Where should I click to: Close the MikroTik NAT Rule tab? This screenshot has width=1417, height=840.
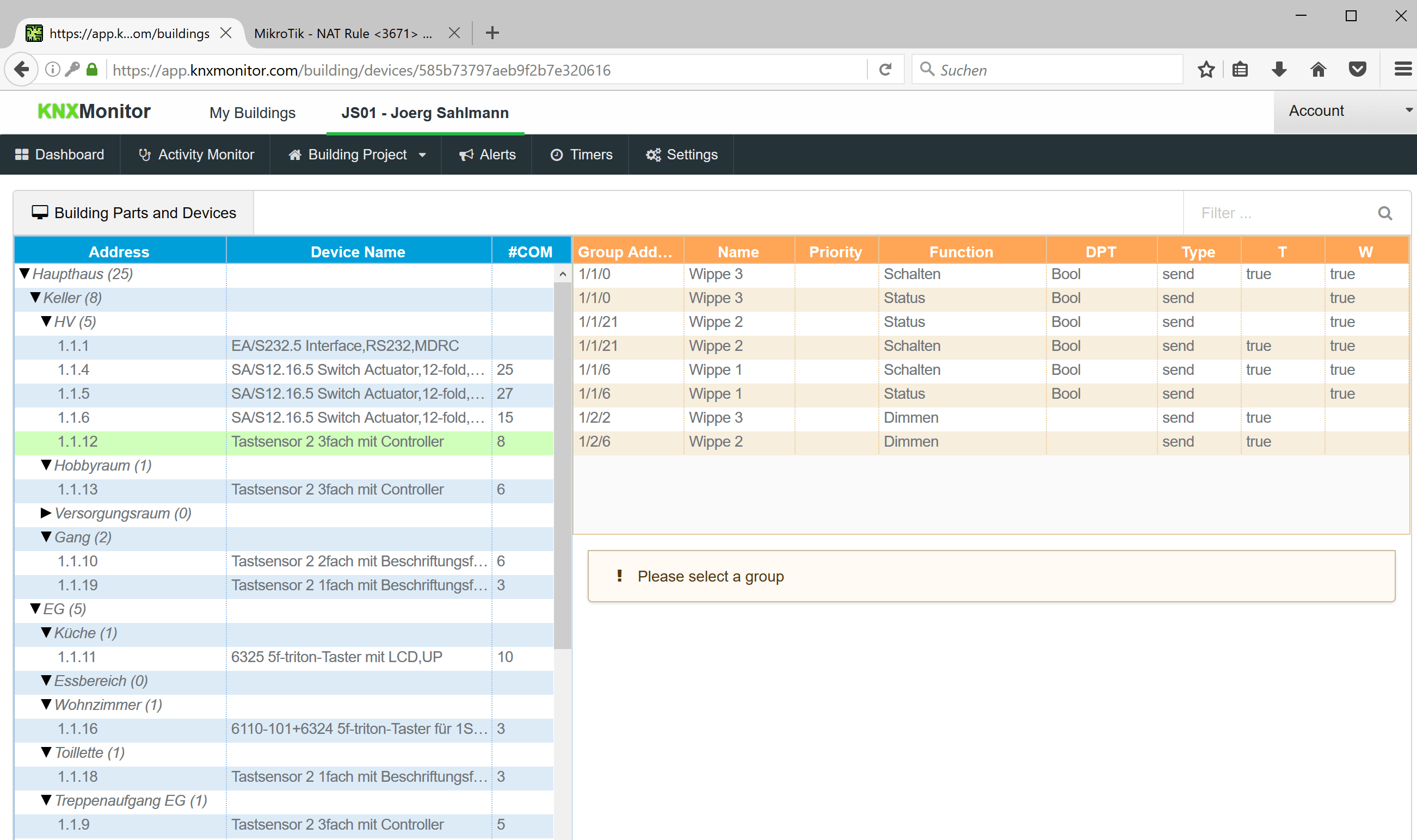click(454, 33)
